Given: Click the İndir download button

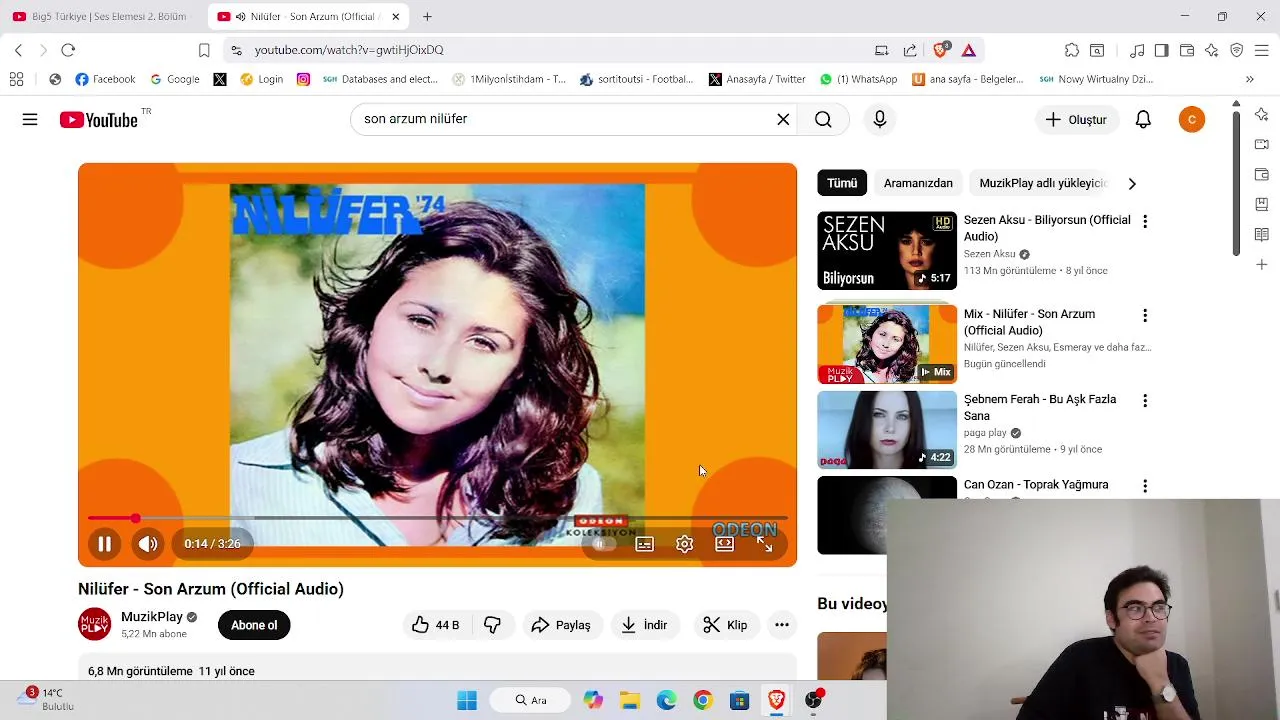Looking at the screenshot, I should [x=644, y=625].
